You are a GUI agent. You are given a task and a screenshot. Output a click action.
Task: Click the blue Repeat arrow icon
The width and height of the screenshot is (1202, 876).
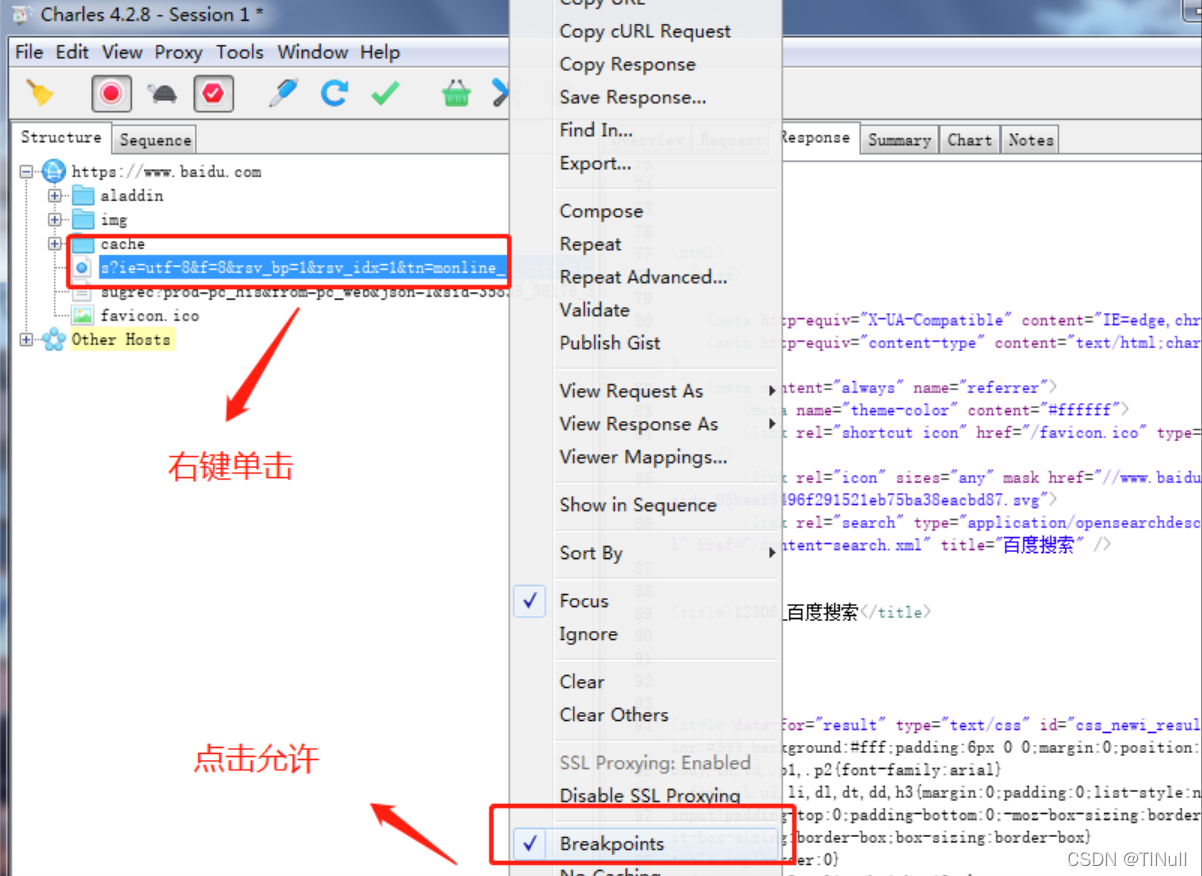tap(334, 94)
